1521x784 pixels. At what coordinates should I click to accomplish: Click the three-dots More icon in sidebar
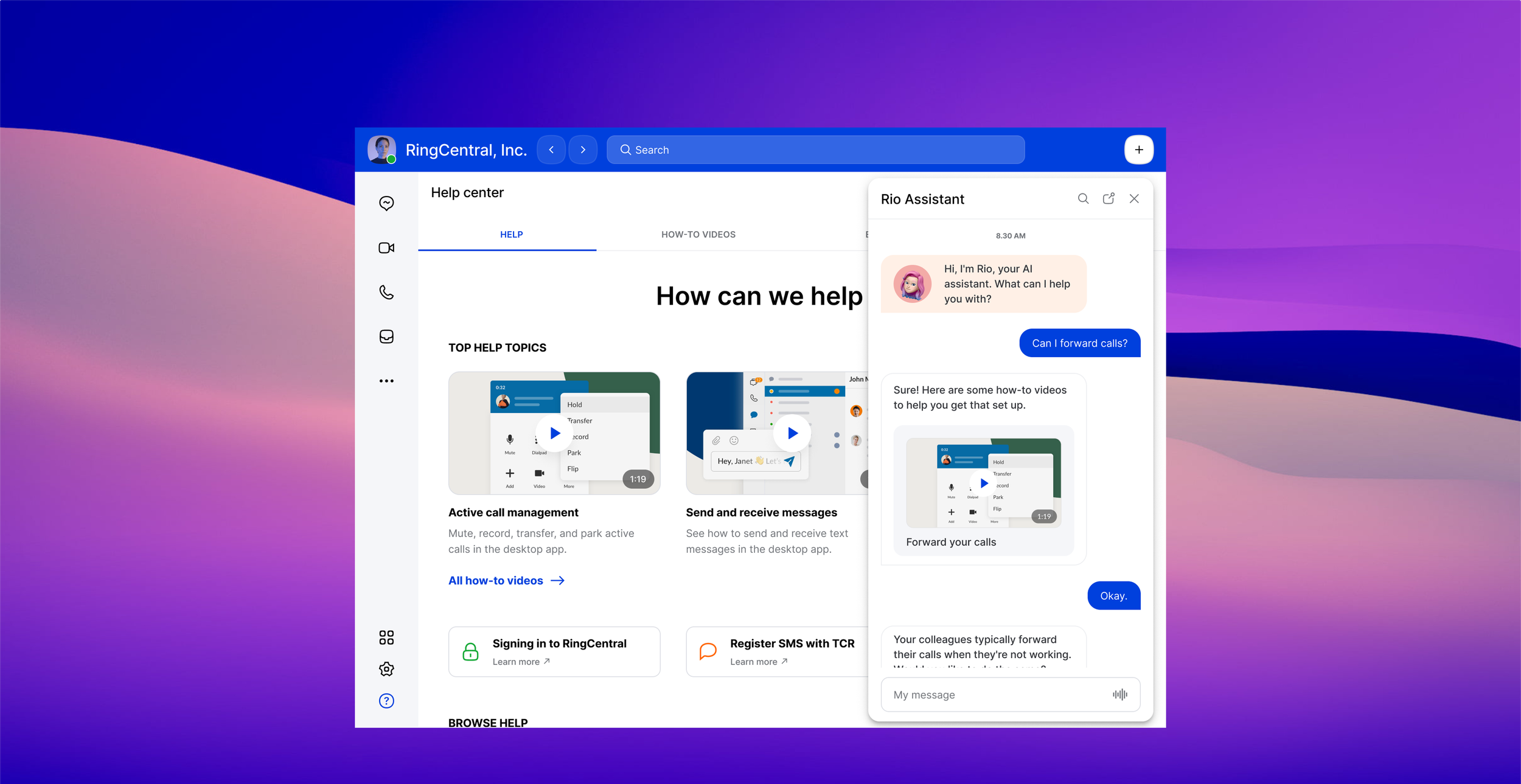pyautogui.click(x=386, y=381)
